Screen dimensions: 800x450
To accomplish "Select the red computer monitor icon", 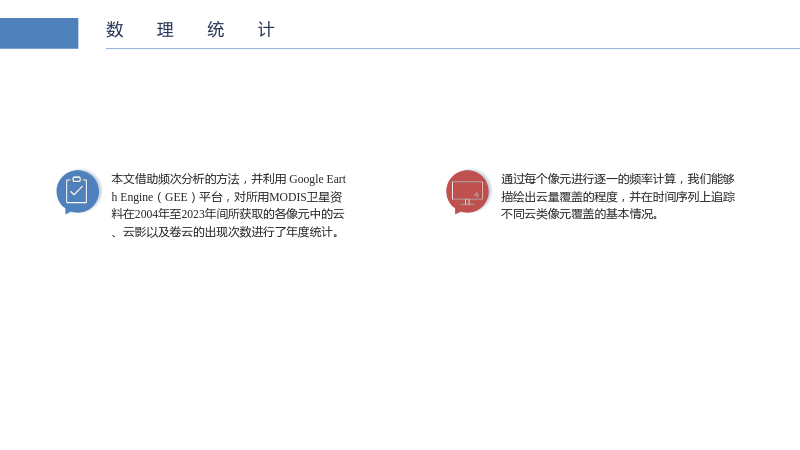I will [x=467, y=191].
